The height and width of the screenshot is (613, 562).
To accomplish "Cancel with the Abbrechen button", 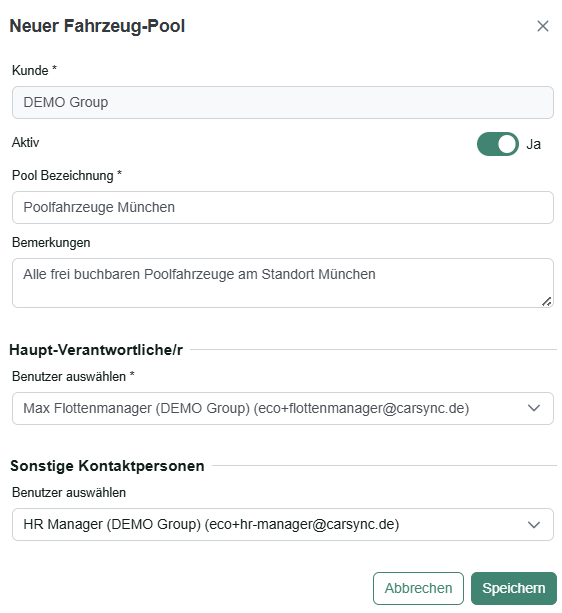I will coord(418,588).
